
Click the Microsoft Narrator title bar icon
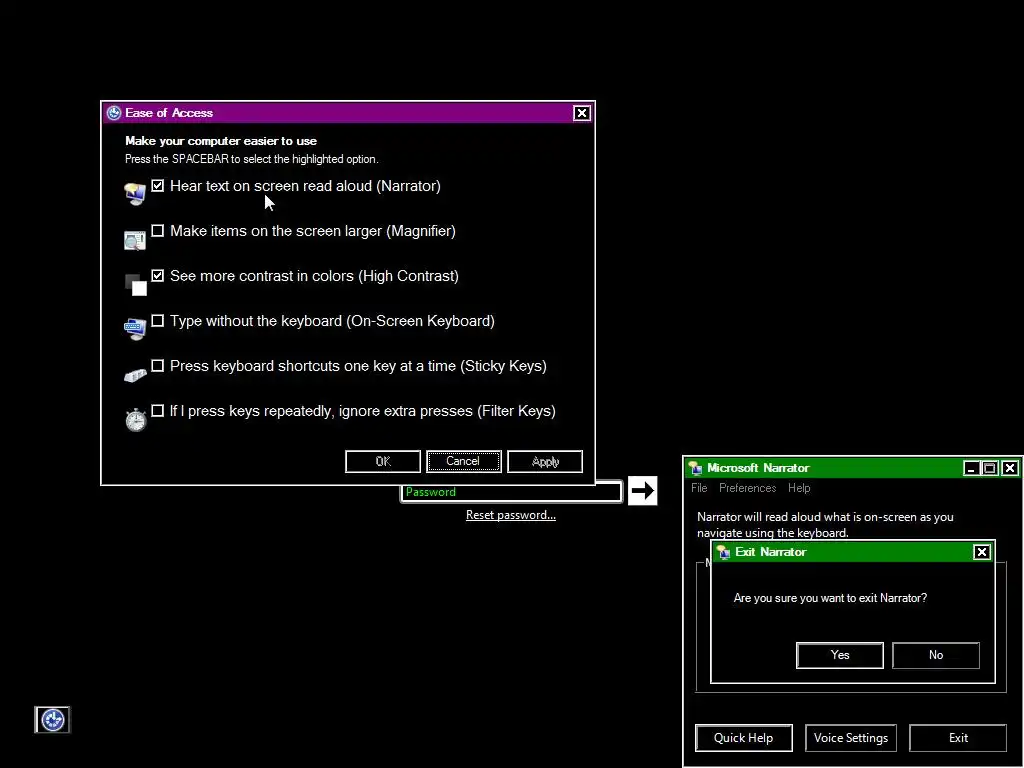pyautogui.click(x=696, y=468)
